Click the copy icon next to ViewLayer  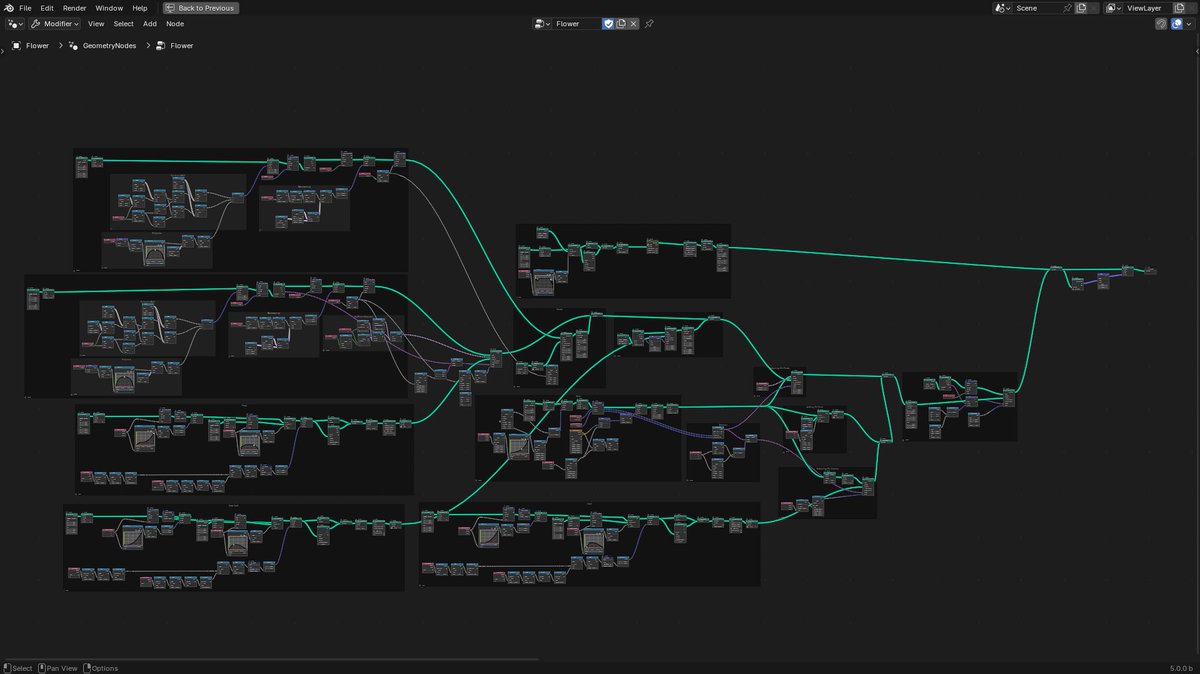coord(1179,8)
